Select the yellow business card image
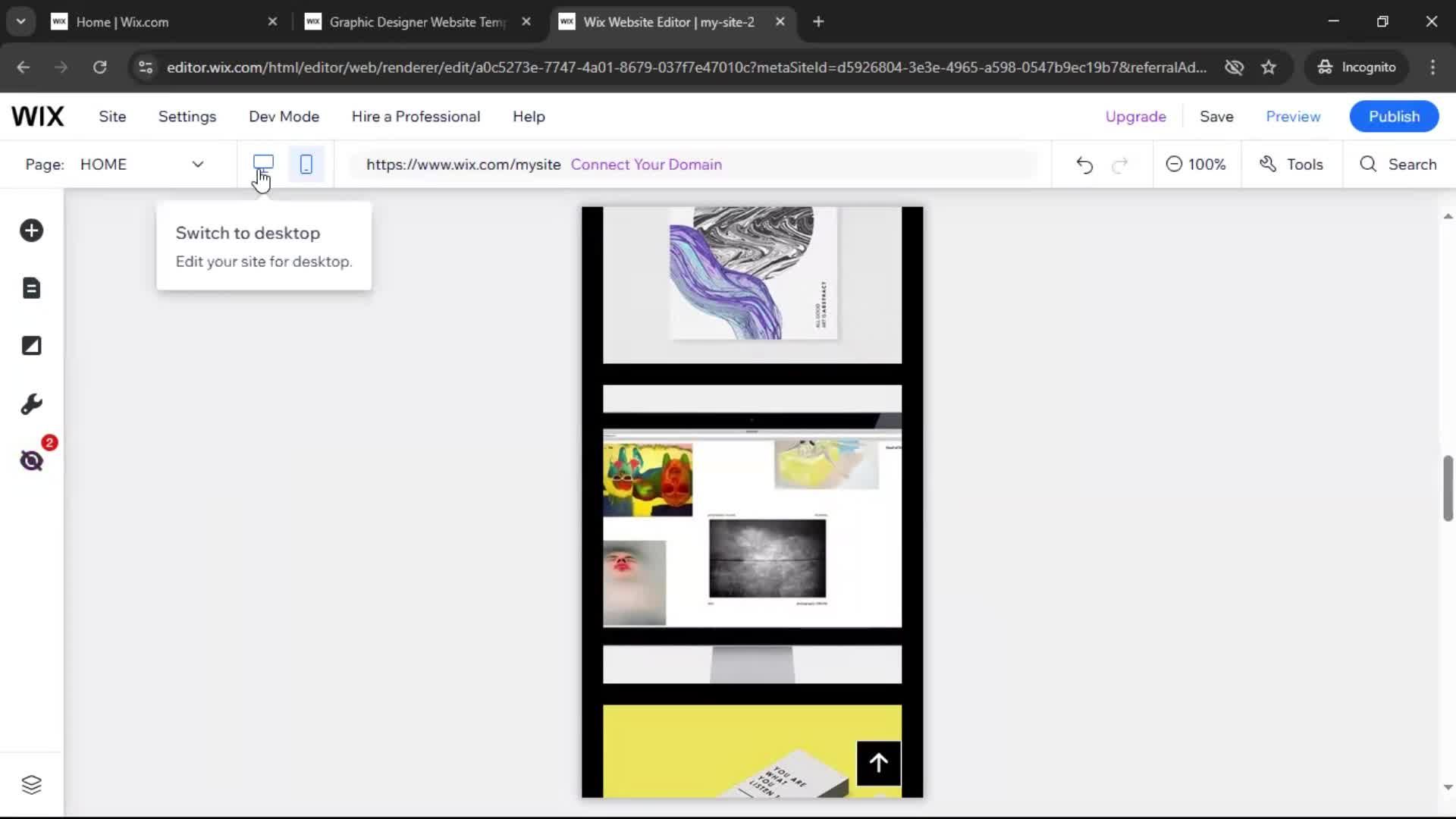This screenshot has width=1456, height=819. 752,752
